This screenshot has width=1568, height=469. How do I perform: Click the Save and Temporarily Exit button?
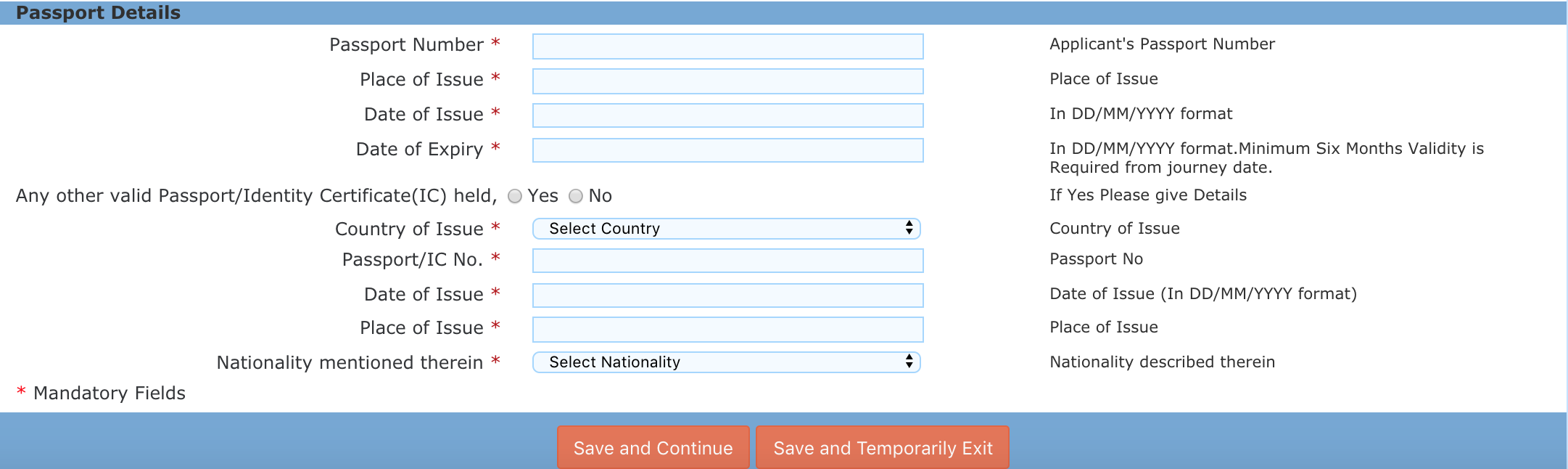(x=882, y=447)
